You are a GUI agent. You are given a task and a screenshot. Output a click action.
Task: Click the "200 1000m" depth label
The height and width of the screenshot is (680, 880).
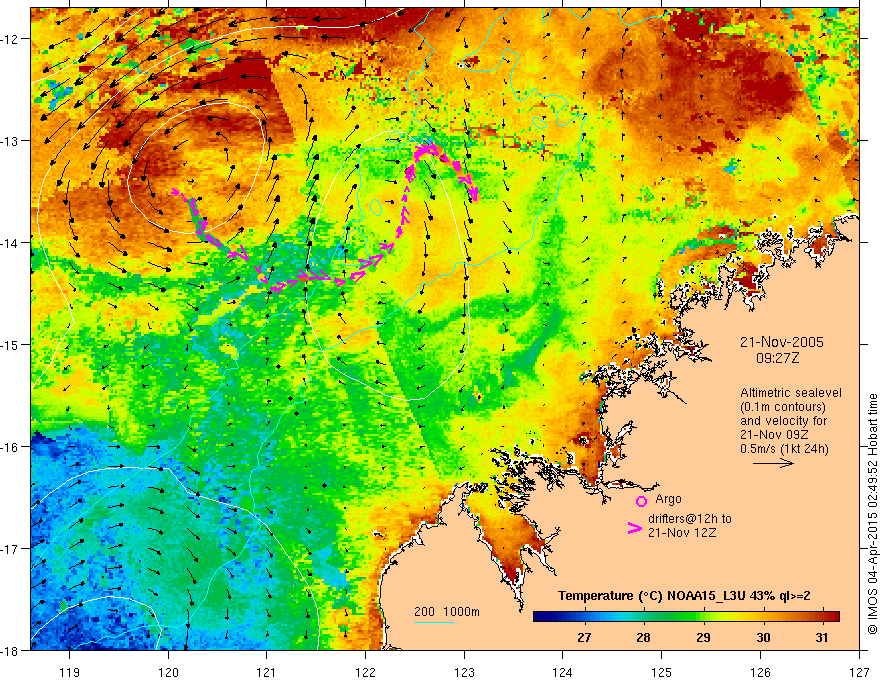(x=447, y=612)
